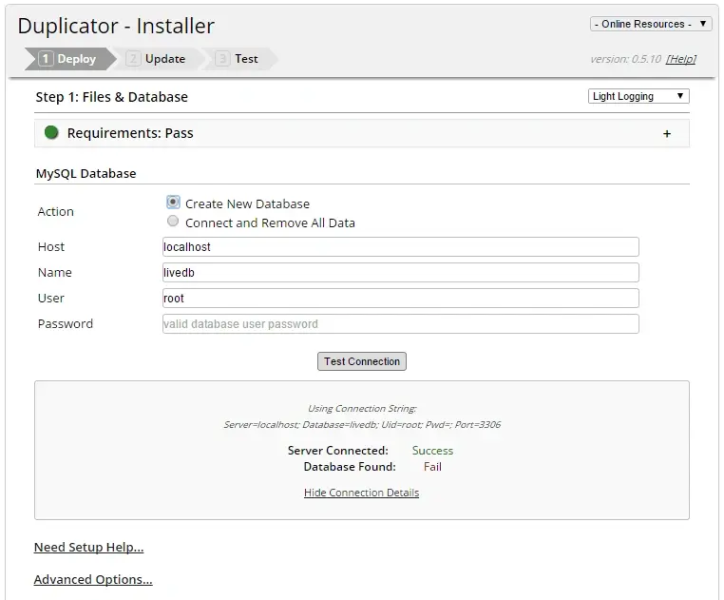Open the Light Logging dropdown
Image resolution: width=724 pixels, height=600 pixels.
tap(639, 96)
